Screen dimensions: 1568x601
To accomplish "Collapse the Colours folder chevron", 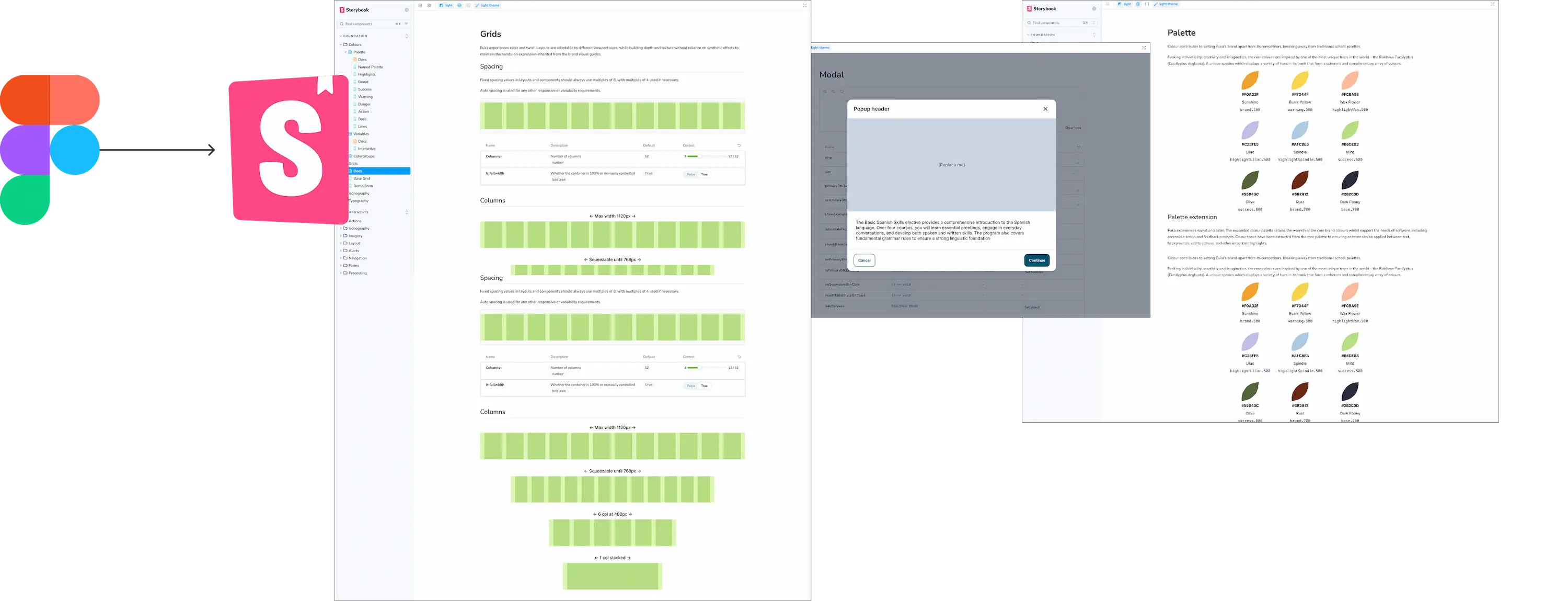I will 341,44.
